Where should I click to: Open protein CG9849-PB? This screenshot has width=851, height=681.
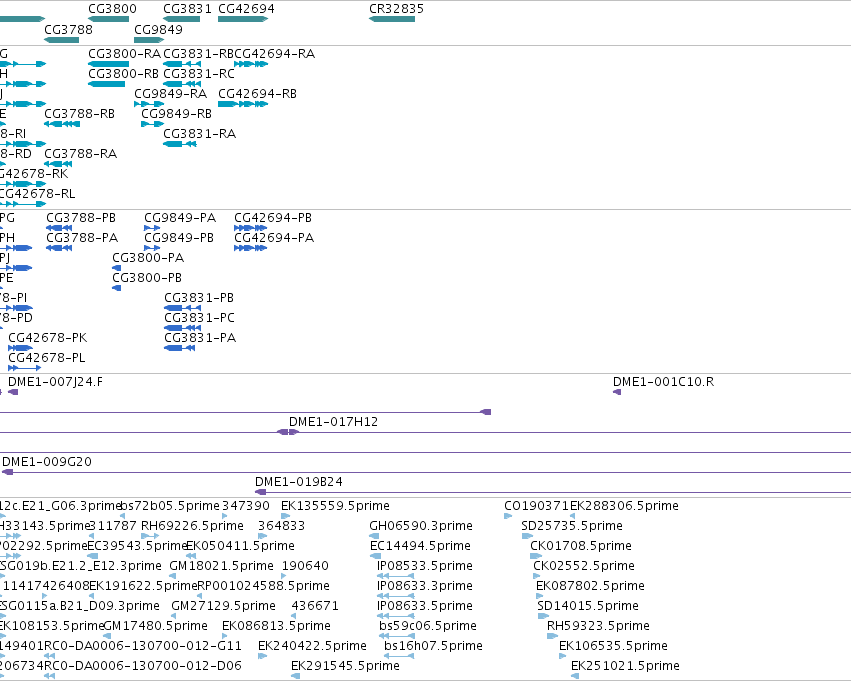click(152, 248)
